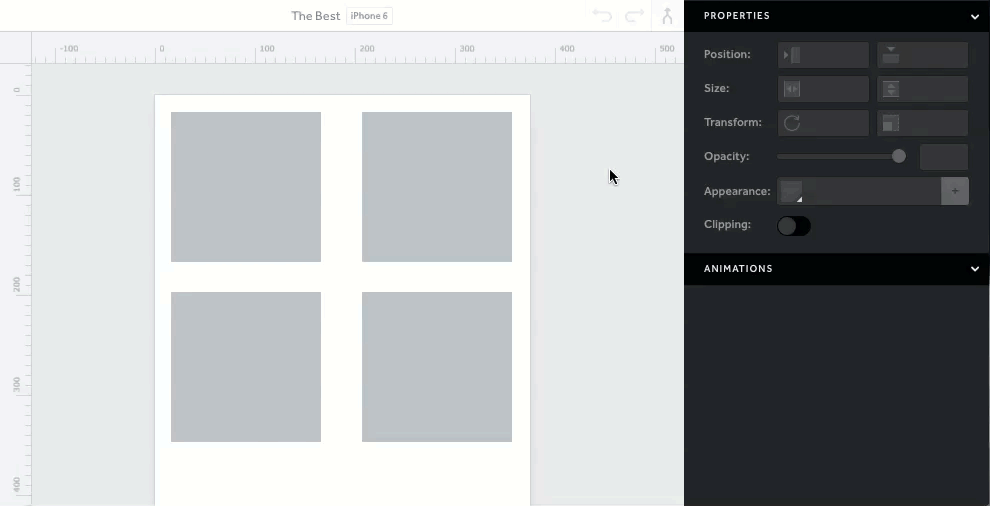Viewport: 990px width, 506px height.
Task: Open the iPhone 6 device selector
Action: (369, 16)
